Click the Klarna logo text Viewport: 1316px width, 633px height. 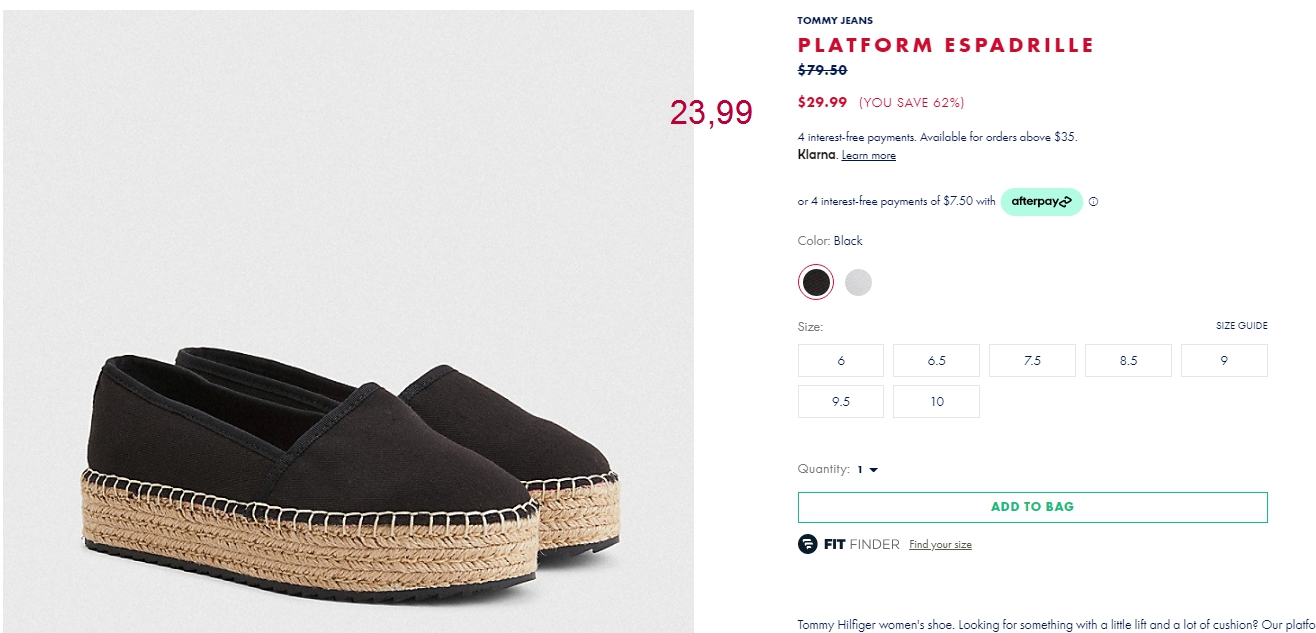coord(816,154)
